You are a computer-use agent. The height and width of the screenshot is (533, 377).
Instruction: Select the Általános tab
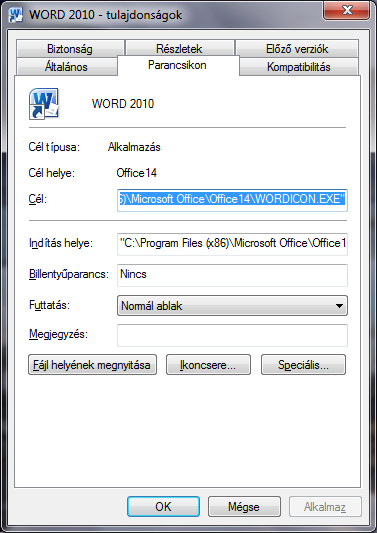[x=66, y=67]
